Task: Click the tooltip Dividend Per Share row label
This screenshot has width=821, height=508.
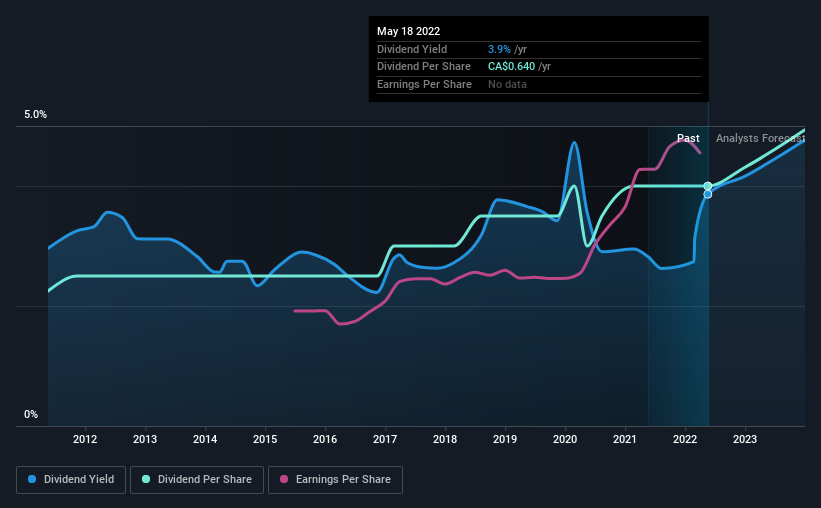Action: (424, 67)
